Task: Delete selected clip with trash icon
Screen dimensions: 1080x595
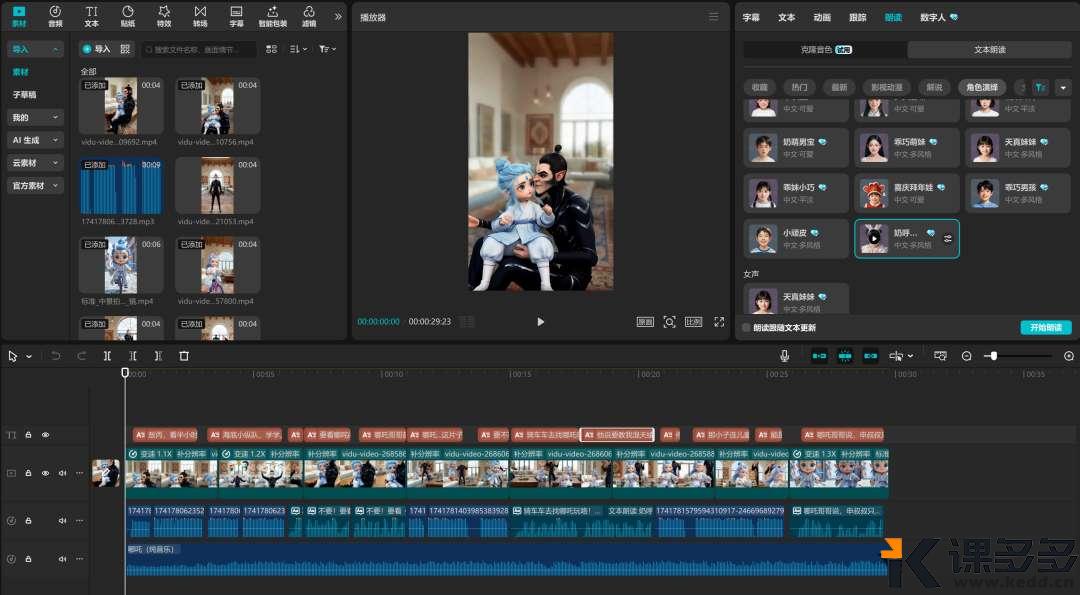Action: pos(184,356)
